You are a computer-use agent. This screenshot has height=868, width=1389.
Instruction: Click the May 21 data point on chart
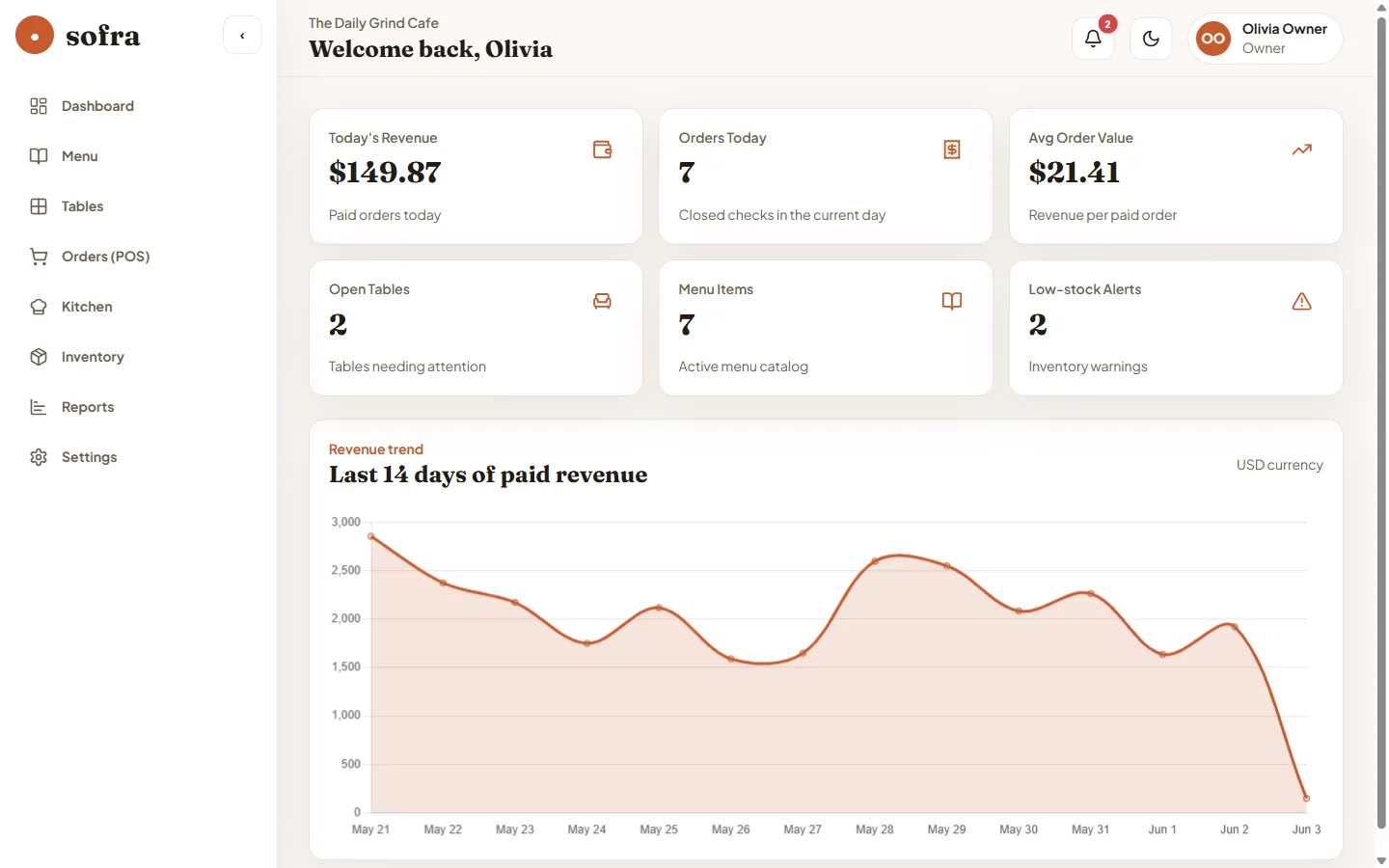point(371,536)
